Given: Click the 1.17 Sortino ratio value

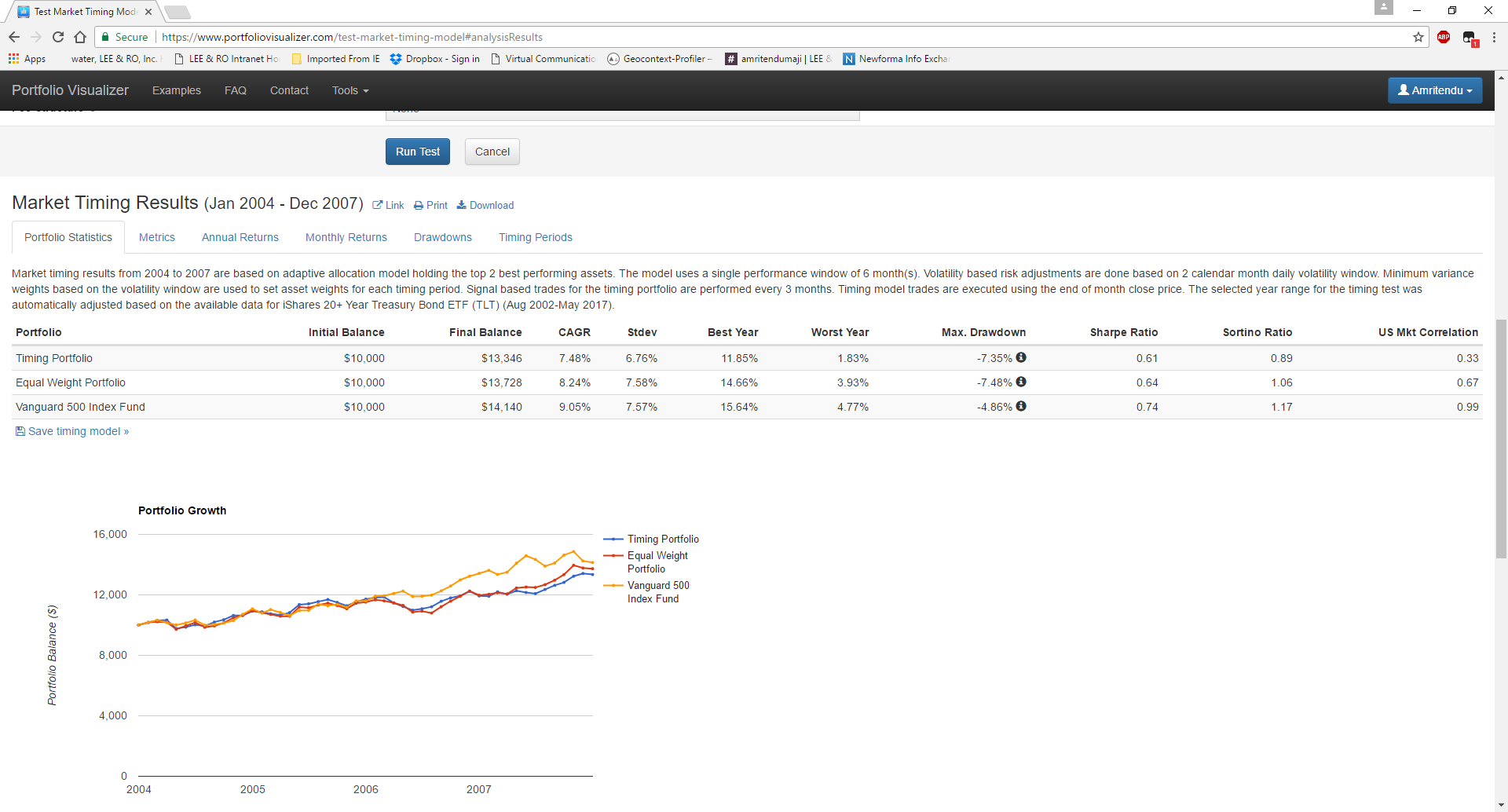Looking at the screenshot, I should pyautogui.click(x=1282, y=407).
